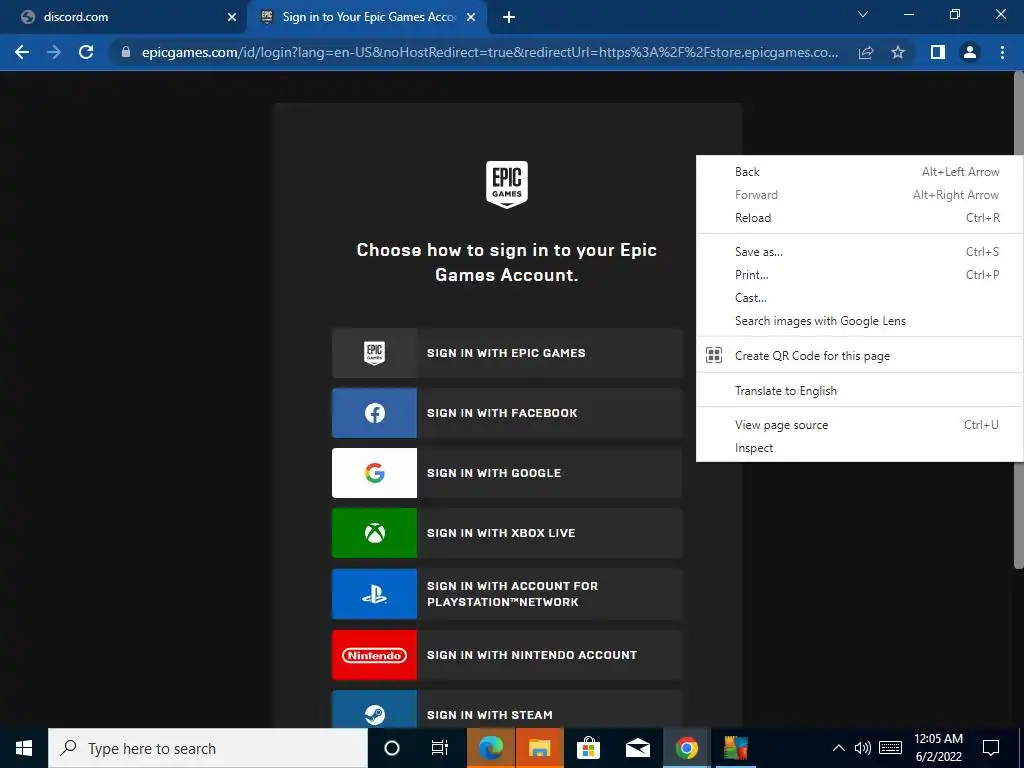Click the QR code icon in context menu
The image size is (1024, 768).
click(x=714, y=355)
